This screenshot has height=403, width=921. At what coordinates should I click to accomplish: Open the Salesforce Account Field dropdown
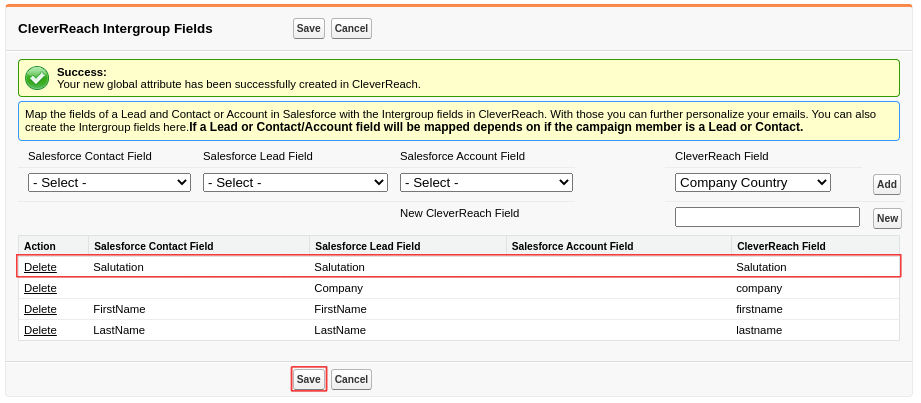pos(486,183)
